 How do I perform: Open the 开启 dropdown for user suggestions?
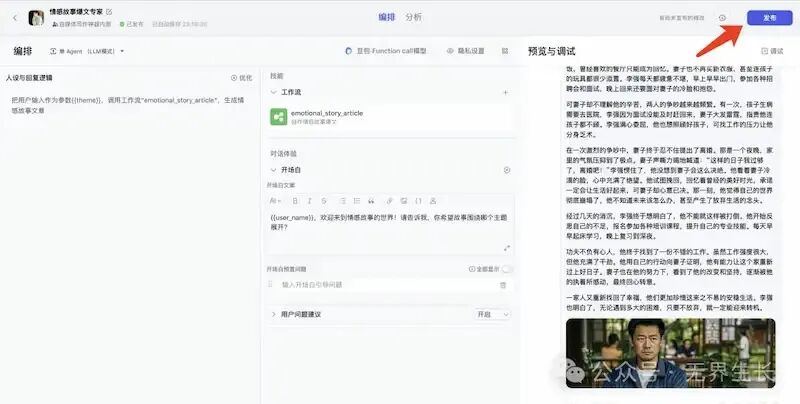pyautogui.click(x=492, y=314)
